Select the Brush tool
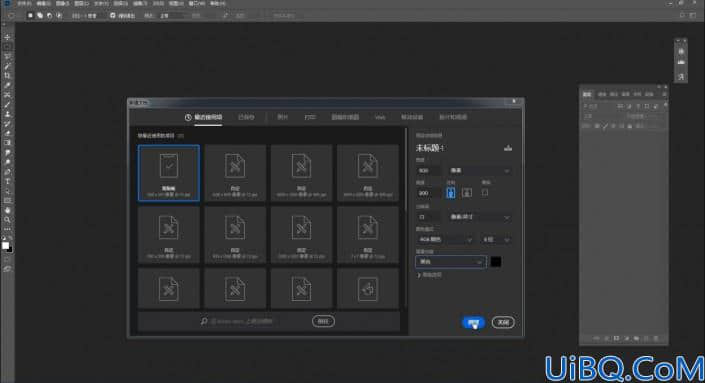 pos(7,105)
